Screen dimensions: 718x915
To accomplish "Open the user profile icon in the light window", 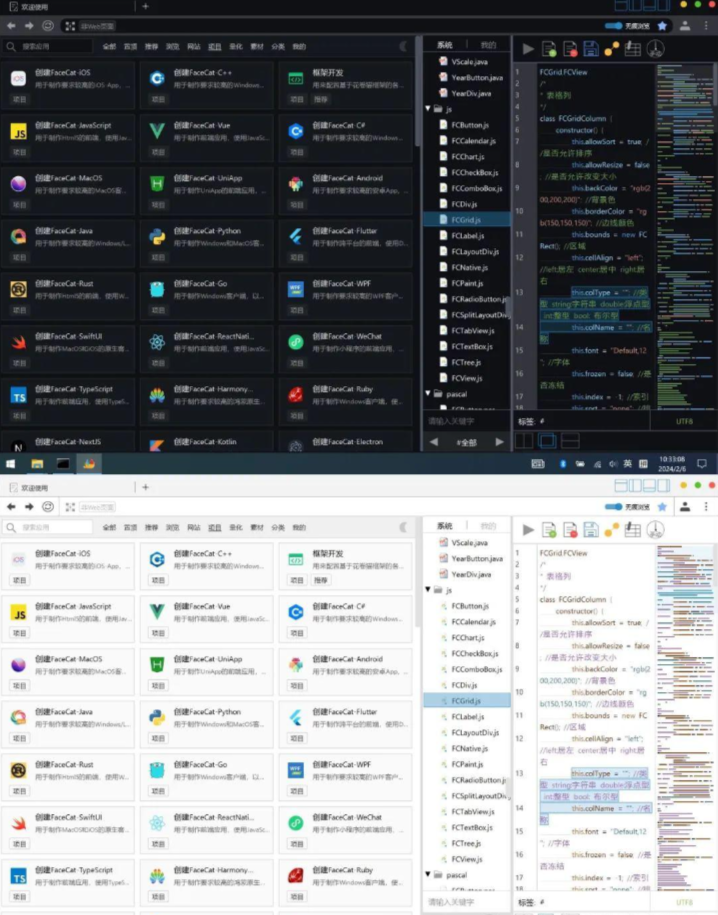I will 685,507.
